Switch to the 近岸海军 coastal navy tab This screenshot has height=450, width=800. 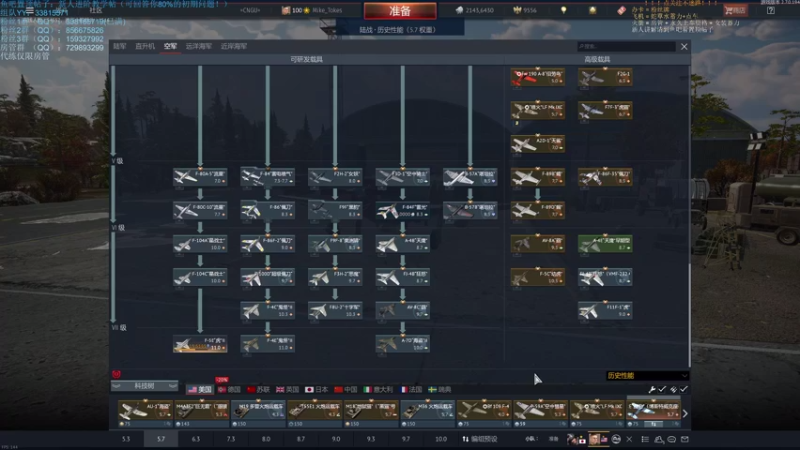[234, 46]
